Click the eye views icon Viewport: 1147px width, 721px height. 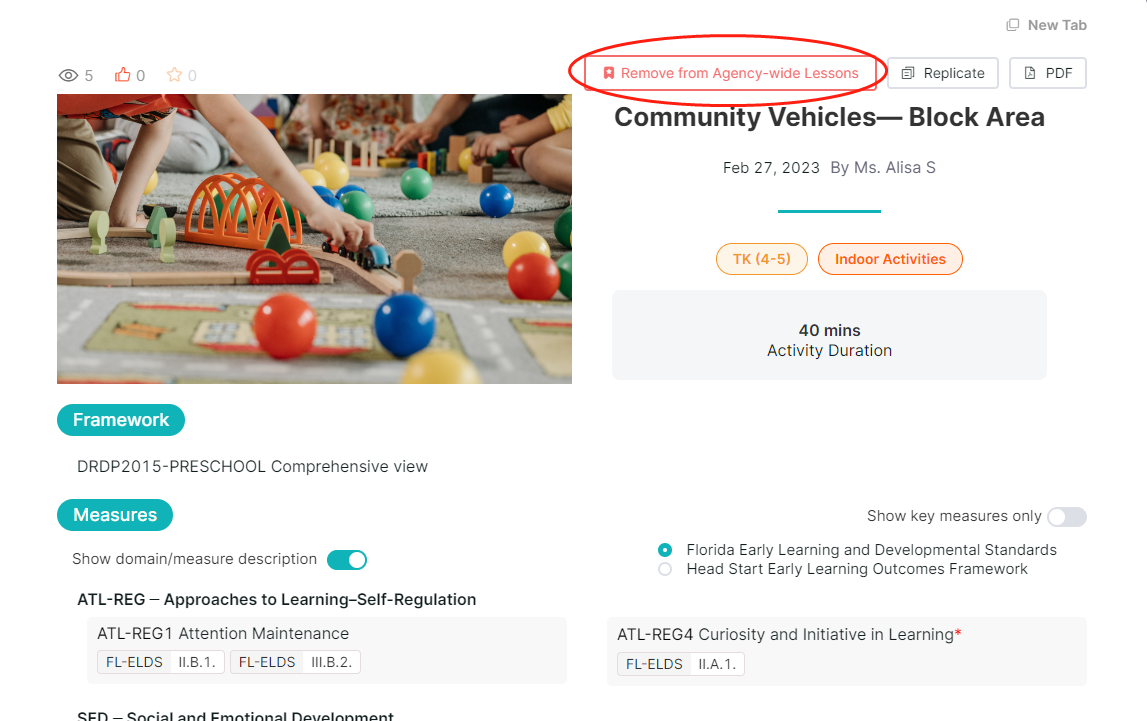(x=68, y=75)
